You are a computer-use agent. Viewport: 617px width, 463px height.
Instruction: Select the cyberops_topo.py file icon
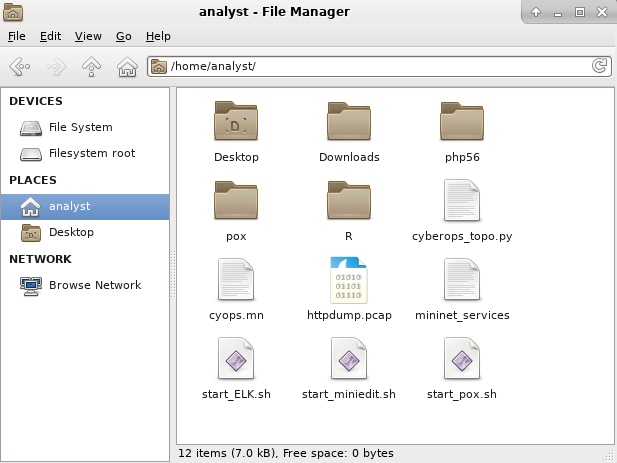tap(462, 200)
